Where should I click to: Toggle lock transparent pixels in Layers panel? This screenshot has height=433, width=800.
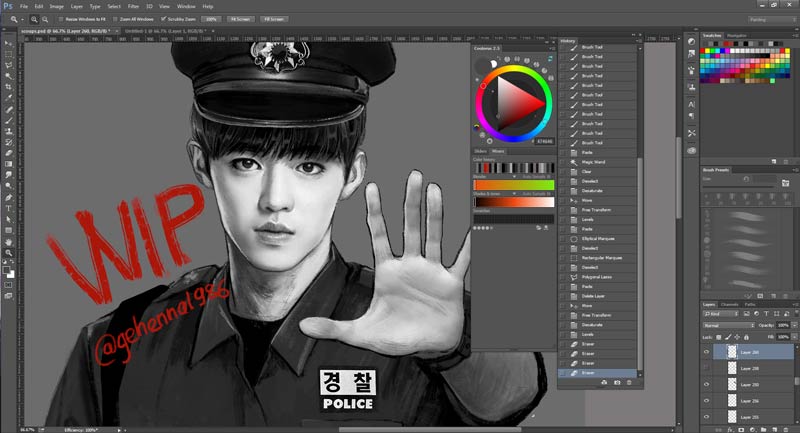click(x=719, y=337)
